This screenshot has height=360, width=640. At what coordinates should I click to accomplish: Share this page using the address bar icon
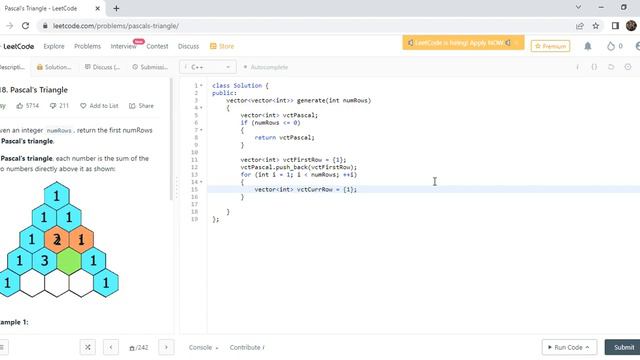click(x=580, y=26)
